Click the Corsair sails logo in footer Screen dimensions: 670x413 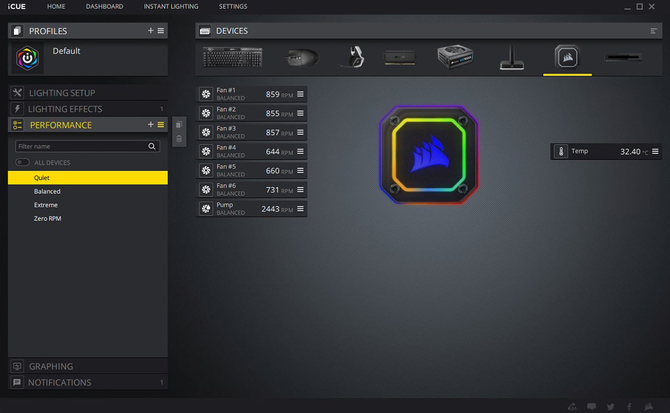[x=649, y=406]
